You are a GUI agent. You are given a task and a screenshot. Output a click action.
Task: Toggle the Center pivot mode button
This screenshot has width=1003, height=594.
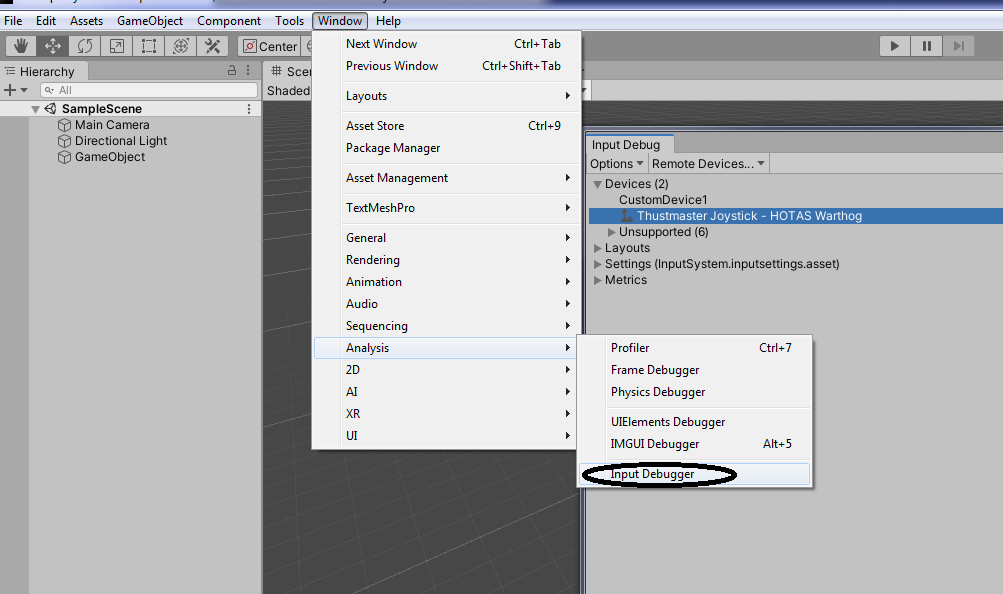click(269, 46)
